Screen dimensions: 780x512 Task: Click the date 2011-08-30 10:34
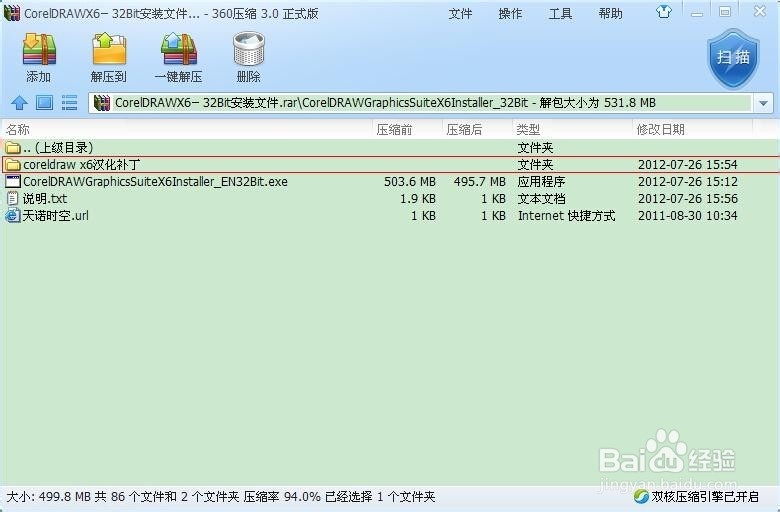point(687,215)
